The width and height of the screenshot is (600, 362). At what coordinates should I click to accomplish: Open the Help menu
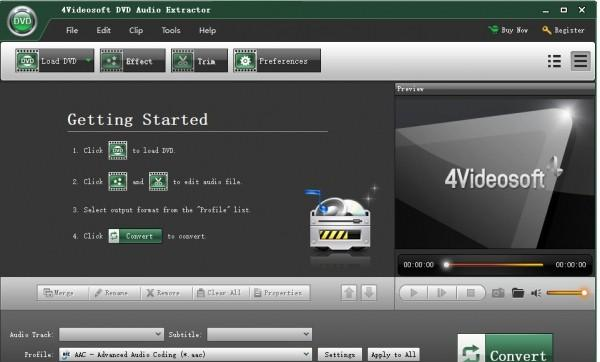pos(207,30)
